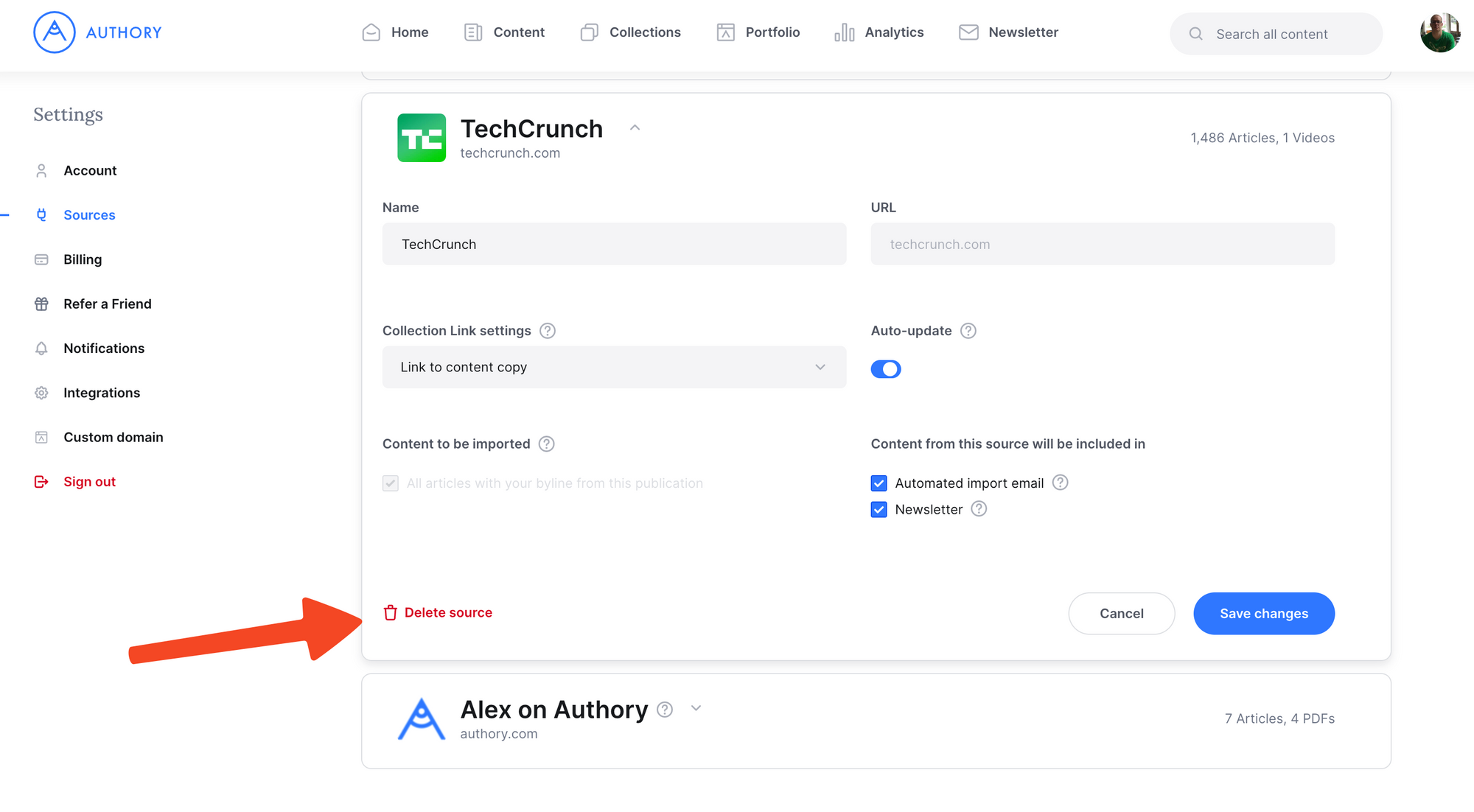Click '1,486 Articles, 1 Videos' count
This screenshot has height=812, width=1474.
(1262, 138)
